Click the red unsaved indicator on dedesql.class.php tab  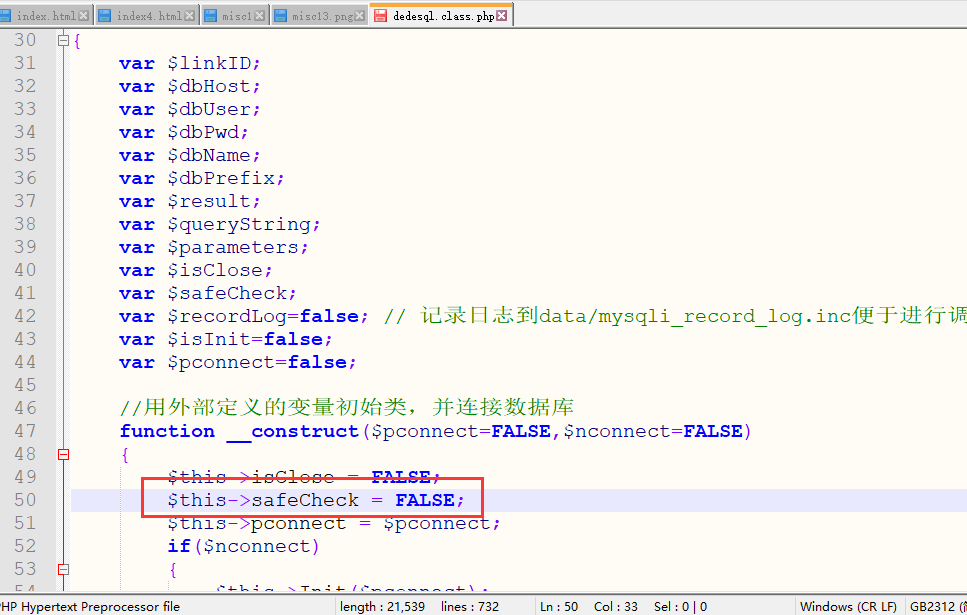click(x=381, y=14)
